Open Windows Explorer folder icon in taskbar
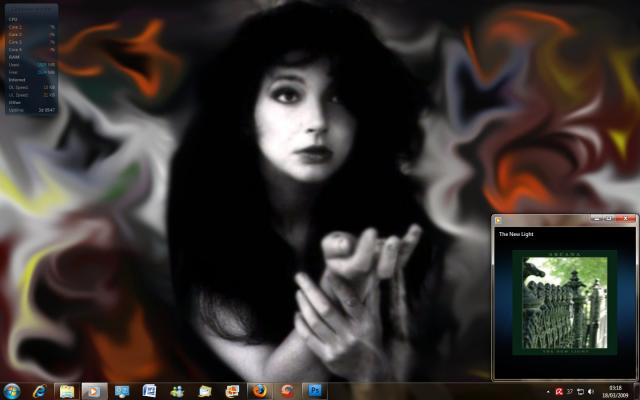The width and height of the screenshot is (640, 400). tap(67, 391)
